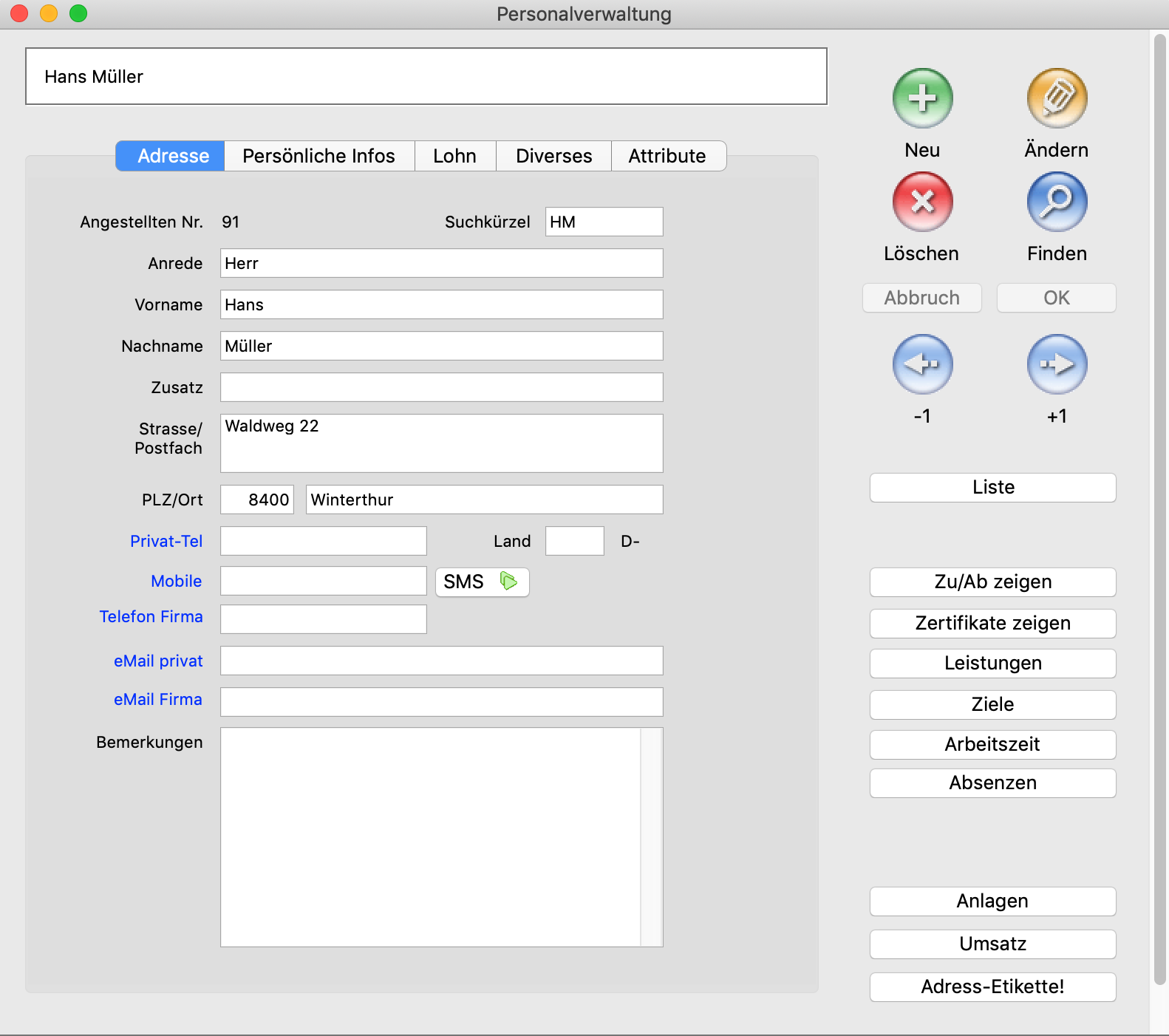Go to next record with +1 arrow

1057,364
